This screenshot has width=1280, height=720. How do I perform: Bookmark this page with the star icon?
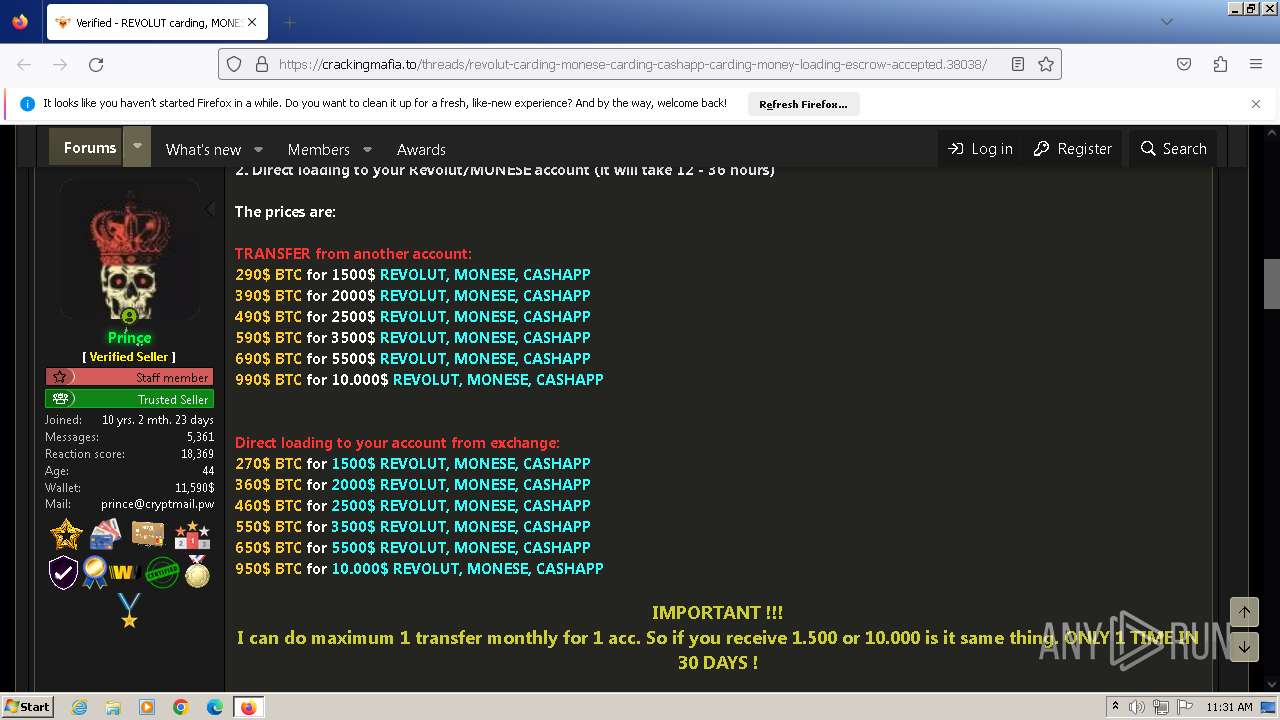pyautogui.click(x=1046, y=64)
